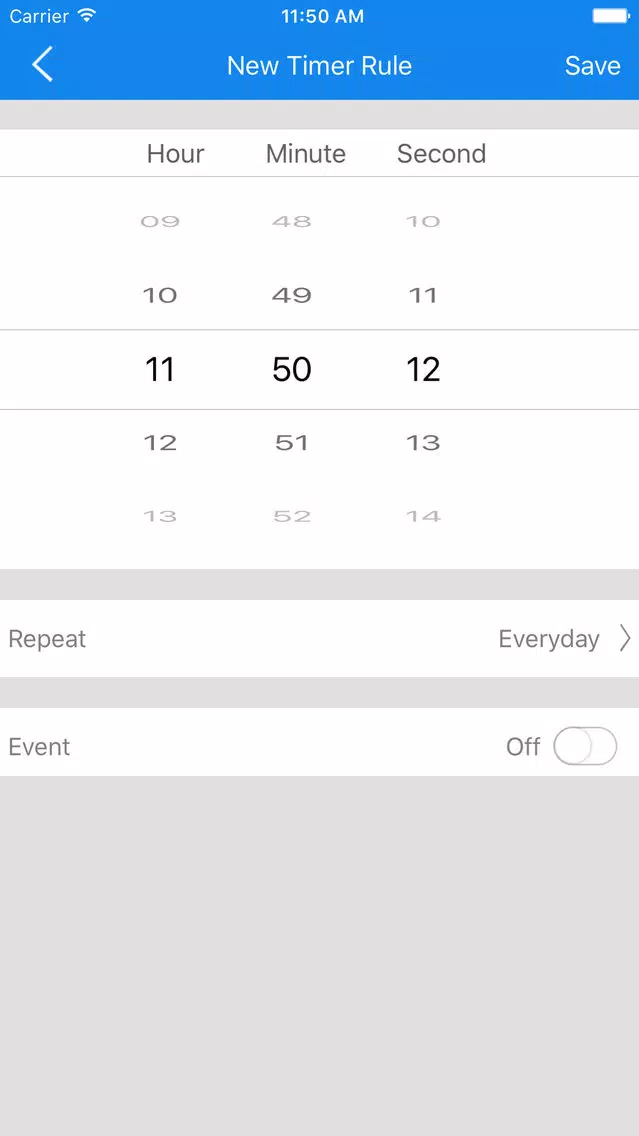Select the Everyday repeat value
This screenshot has height=1136, width=639.
[x=548, y=639]
